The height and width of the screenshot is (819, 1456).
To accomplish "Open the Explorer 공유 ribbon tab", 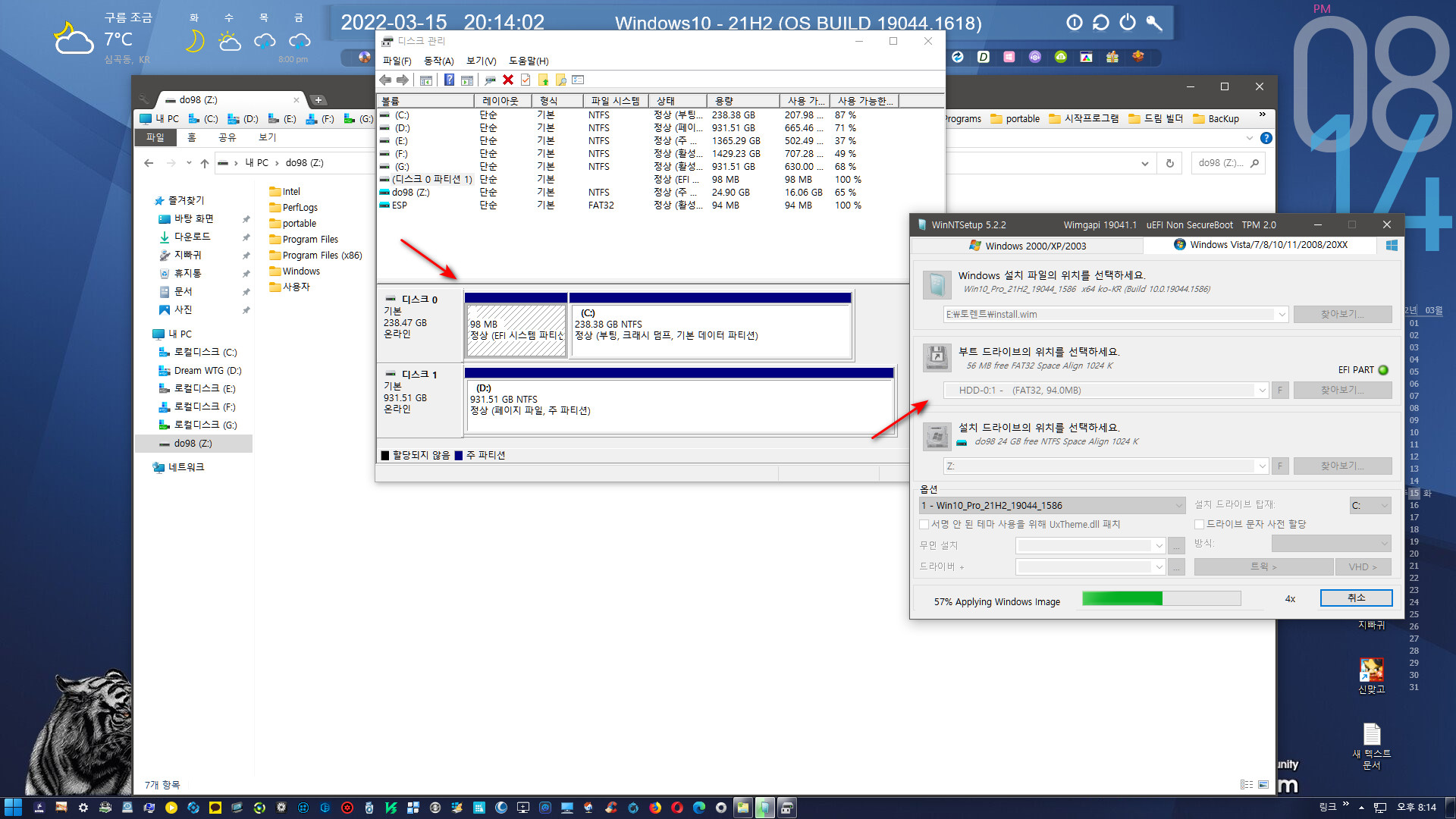I will click(227, 137).
